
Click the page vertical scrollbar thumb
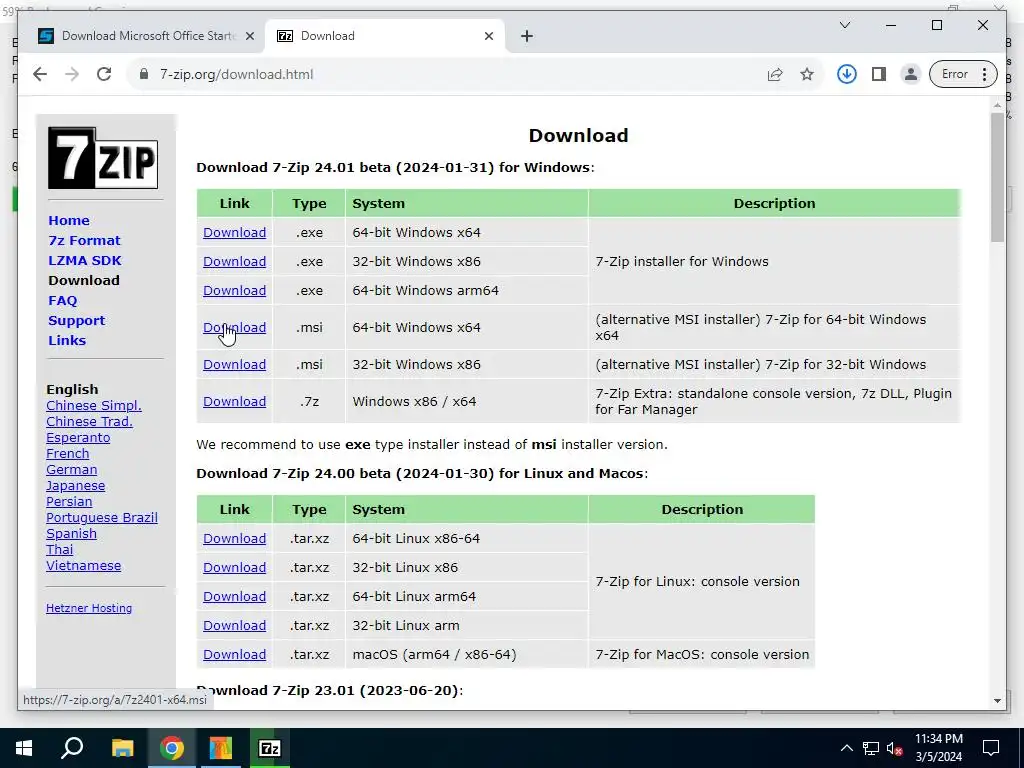tap(997, 178)
